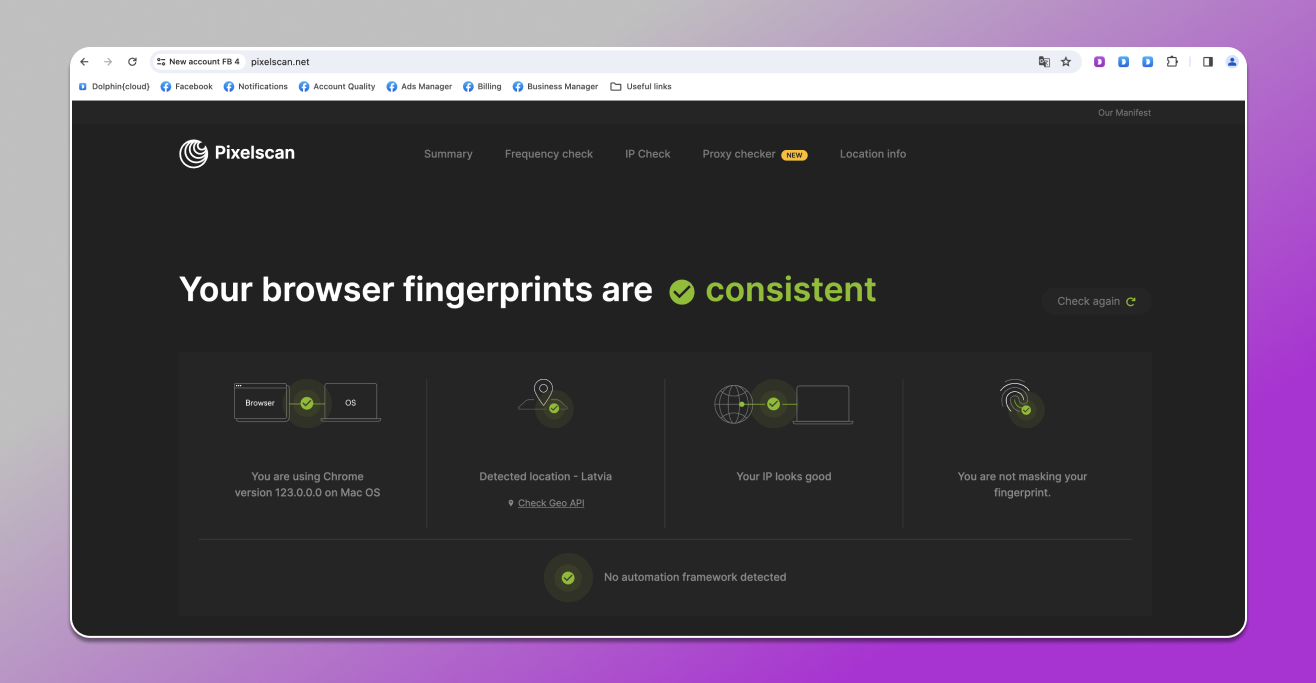The height and width of the screenshot is (683, 1316).
Task: Open the Useful links bookmark folder
Action: coord(641,87)
